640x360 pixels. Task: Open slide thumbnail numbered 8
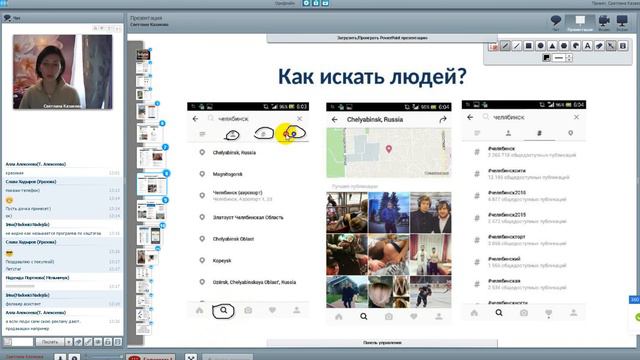point(151,184)
